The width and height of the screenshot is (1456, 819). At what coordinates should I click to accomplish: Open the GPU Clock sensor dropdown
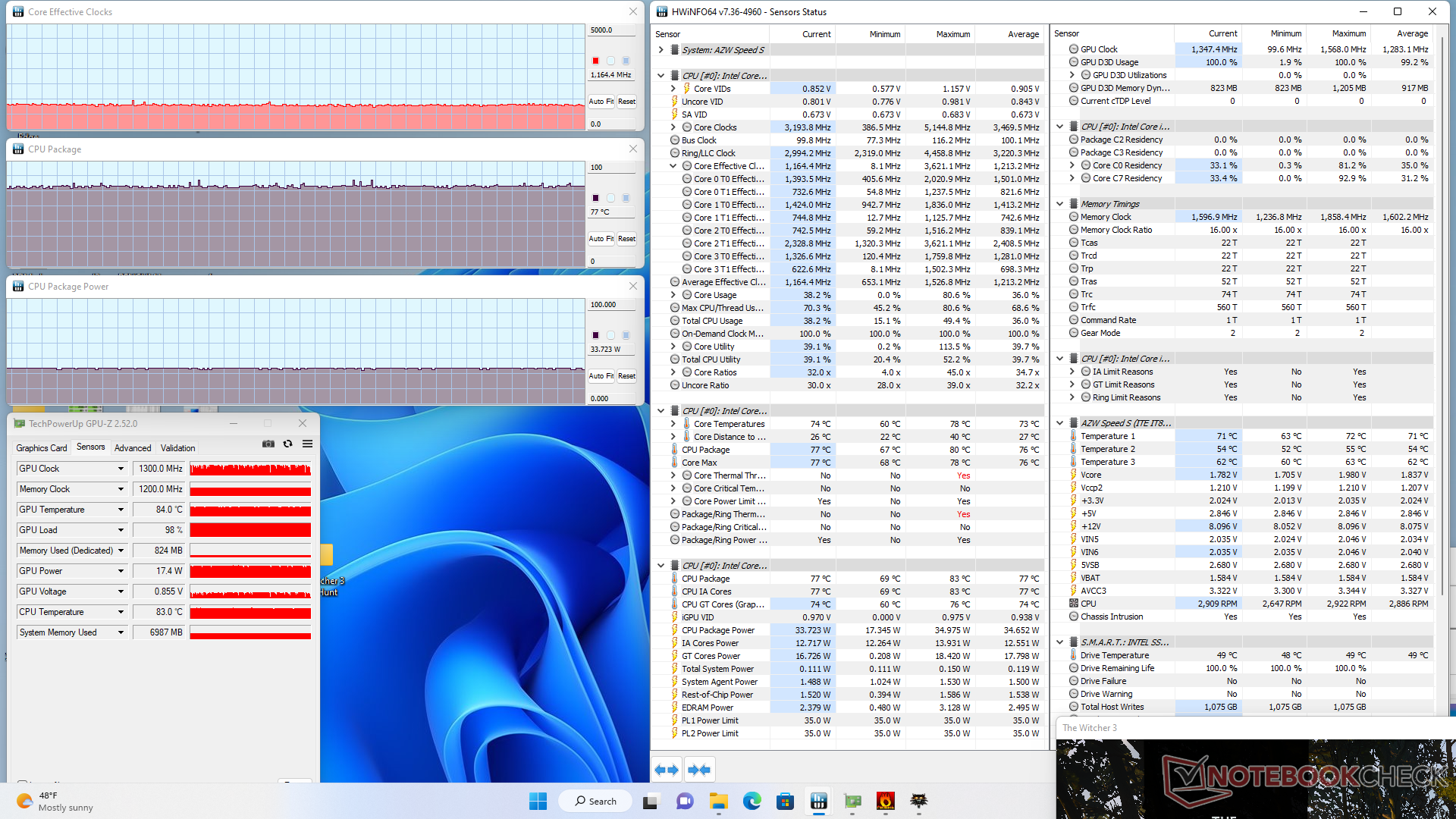pyautogui.click(x=121, y=469)
